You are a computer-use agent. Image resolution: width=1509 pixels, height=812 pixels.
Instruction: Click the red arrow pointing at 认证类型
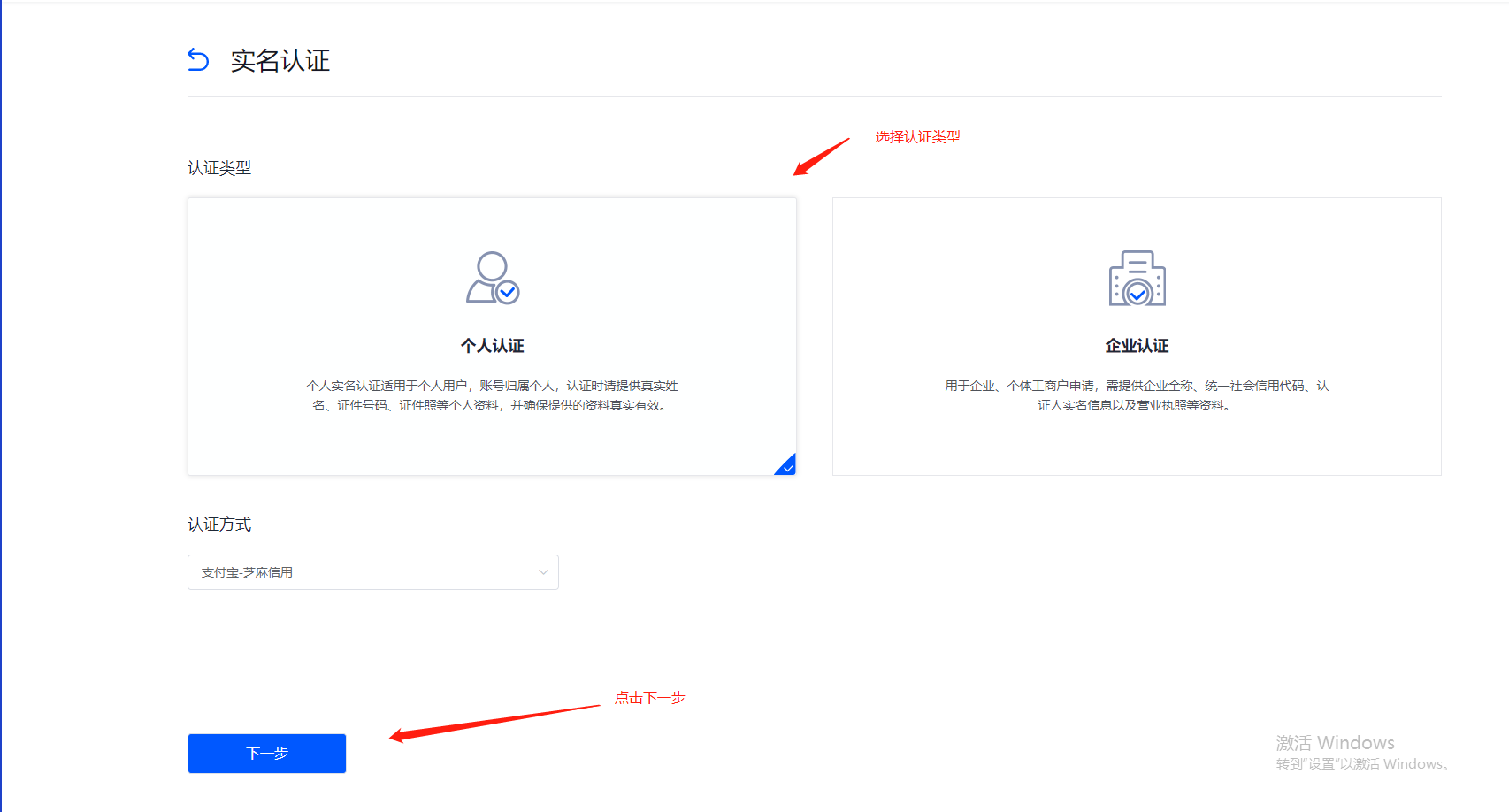(x=821, y=157)
